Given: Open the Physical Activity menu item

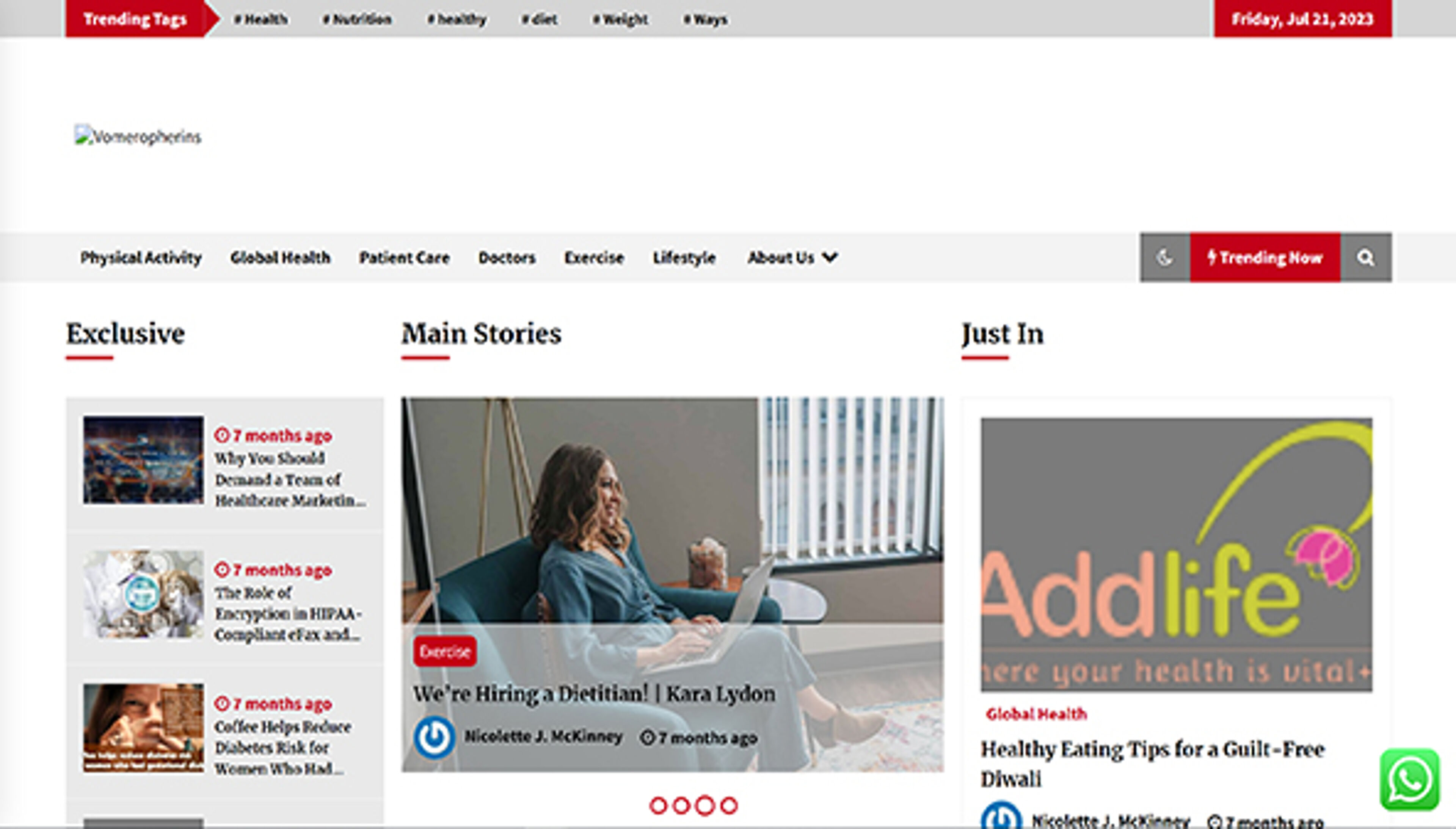Looking at the screenshot, I should 141,257.
